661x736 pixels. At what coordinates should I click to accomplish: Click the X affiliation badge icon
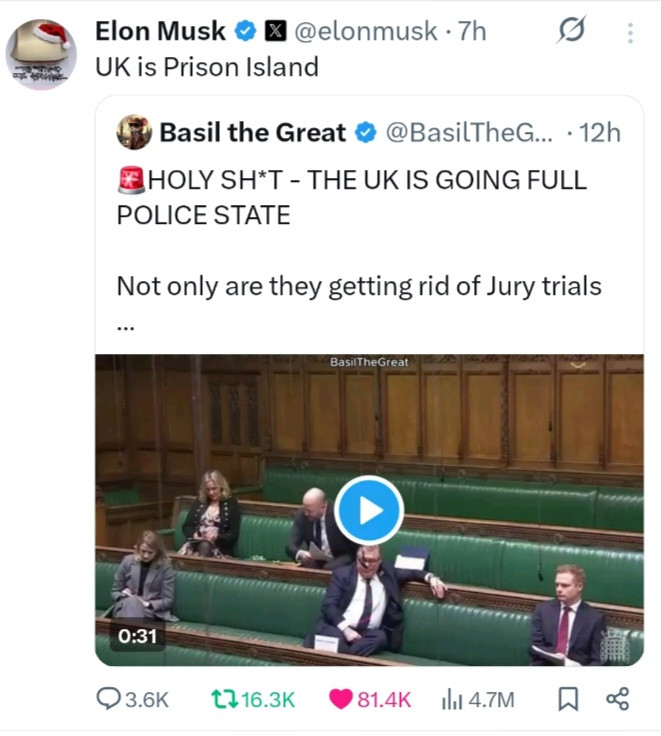[x=273, y=32]
